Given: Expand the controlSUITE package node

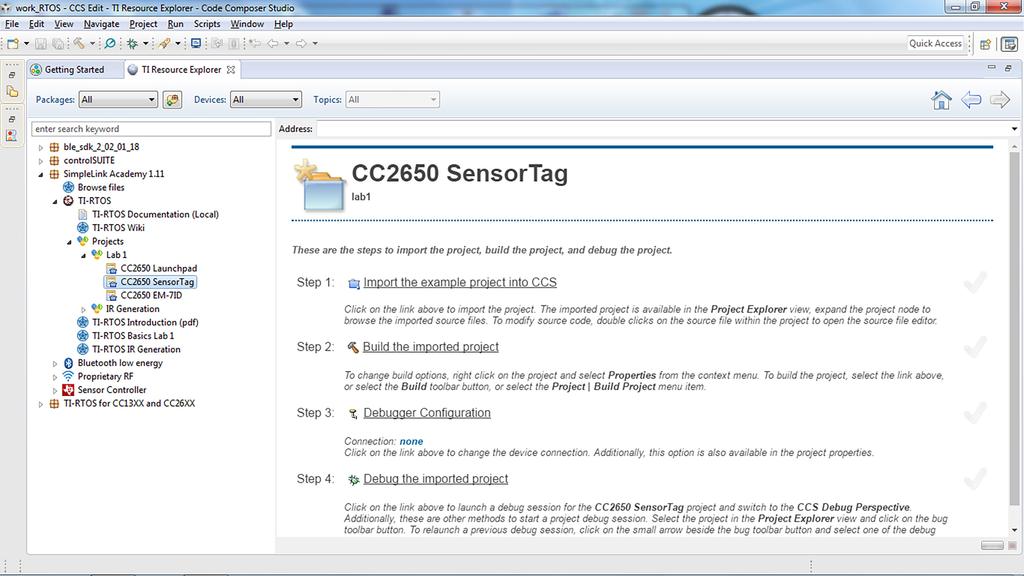Looking at the screenshot, I should point(40,161).
